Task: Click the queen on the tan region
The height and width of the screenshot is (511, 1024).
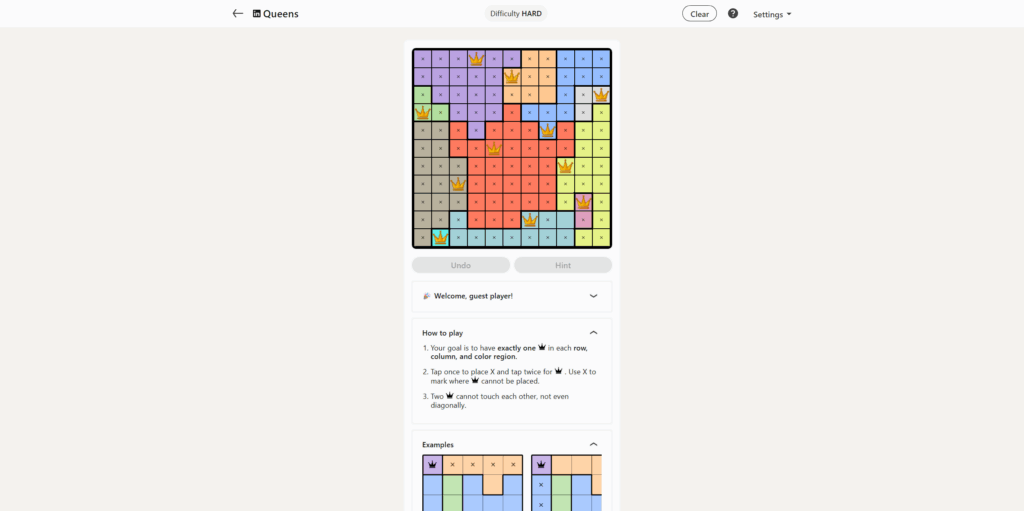Action: click(458, 184)
